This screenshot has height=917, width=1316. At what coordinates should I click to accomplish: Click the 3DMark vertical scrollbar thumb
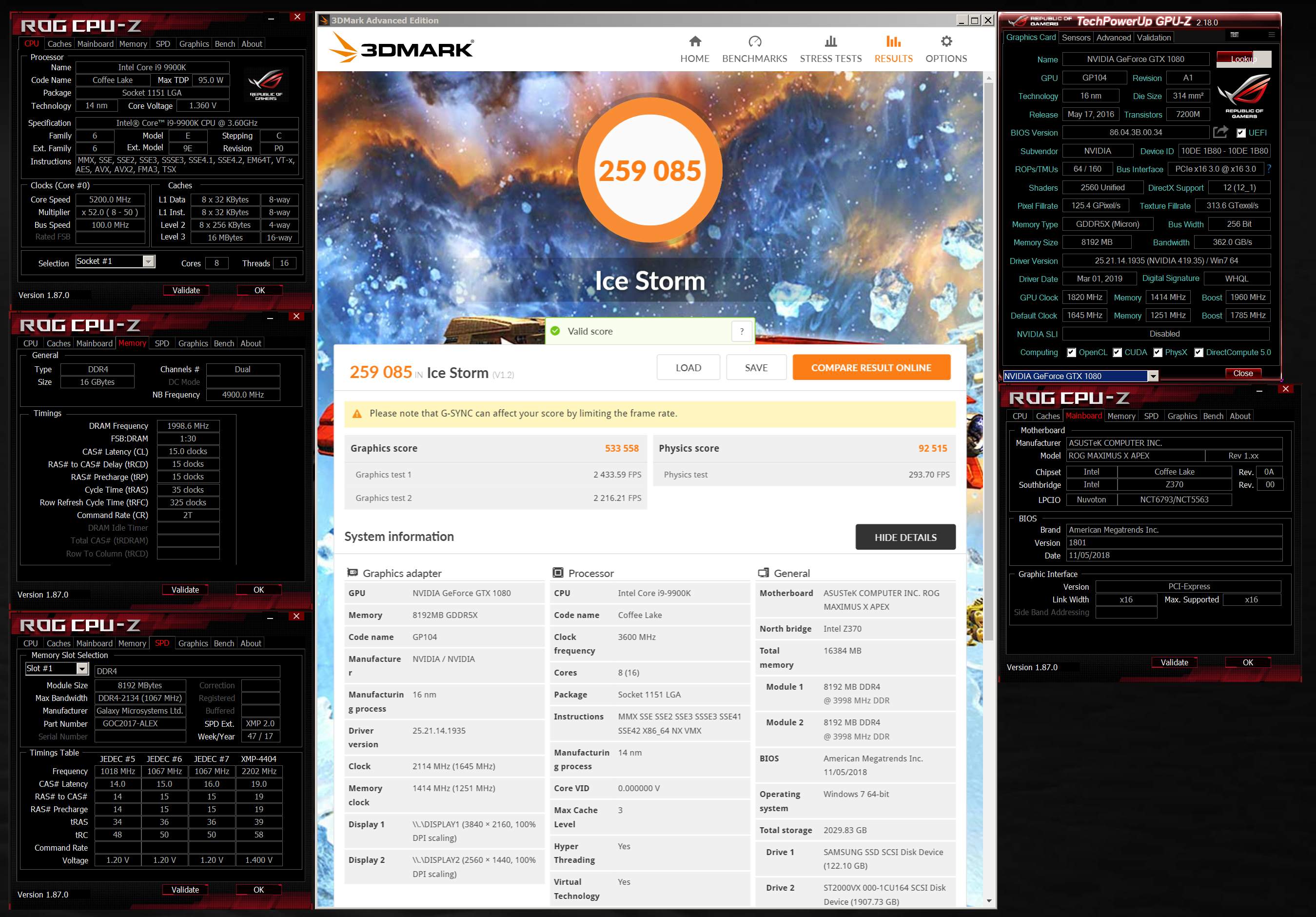click(989, 361)
